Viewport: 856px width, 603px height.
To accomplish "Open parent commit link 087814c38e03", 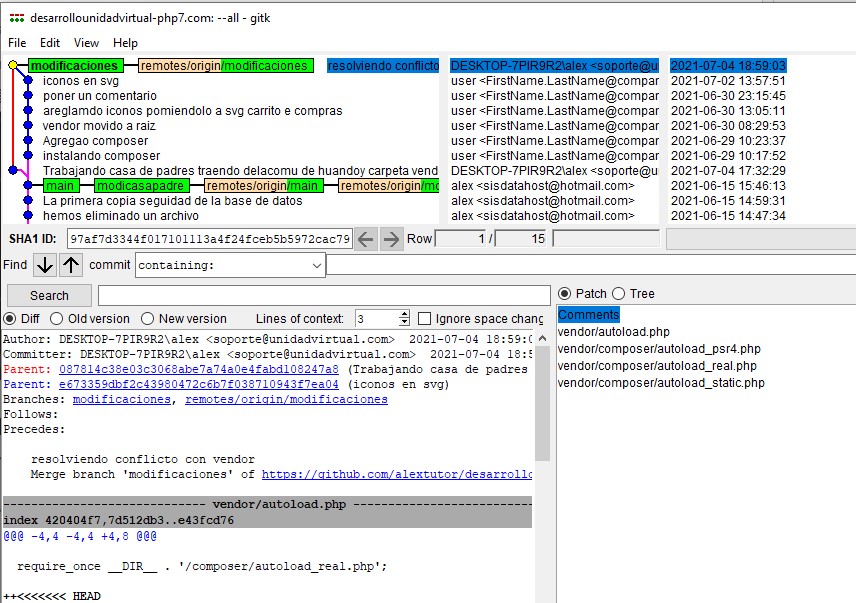I will 199,369.
